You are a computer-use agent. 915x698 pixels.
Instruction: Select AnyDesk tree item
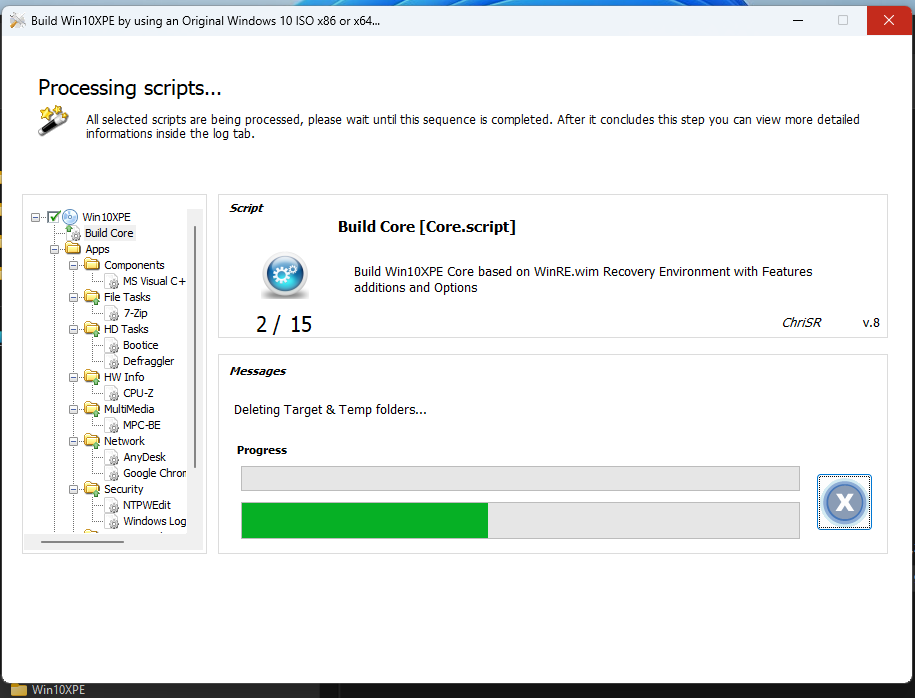[144, 458]
